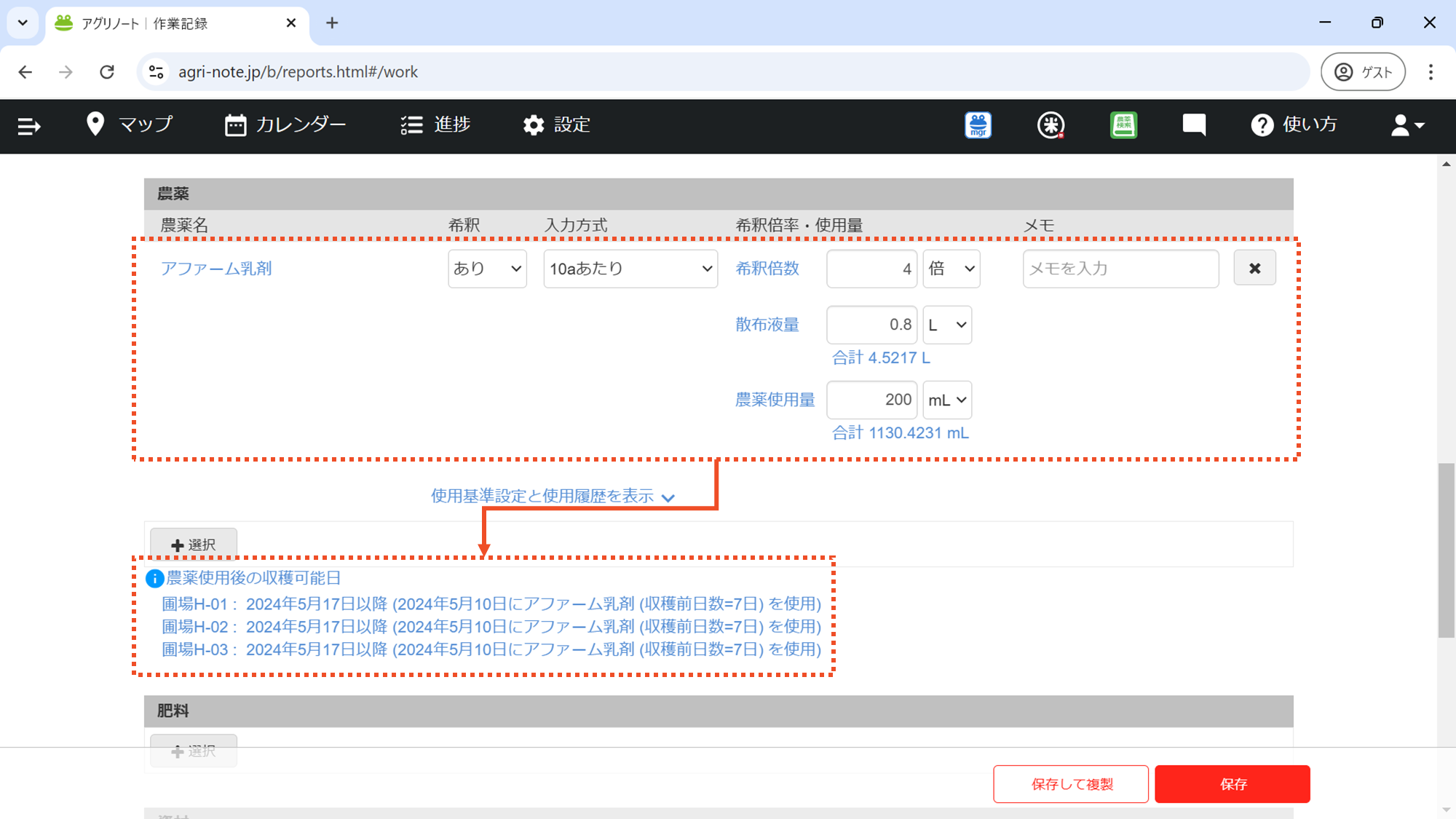
Task: Open the 倍 unit dropdown
Action: pos(951,269)
